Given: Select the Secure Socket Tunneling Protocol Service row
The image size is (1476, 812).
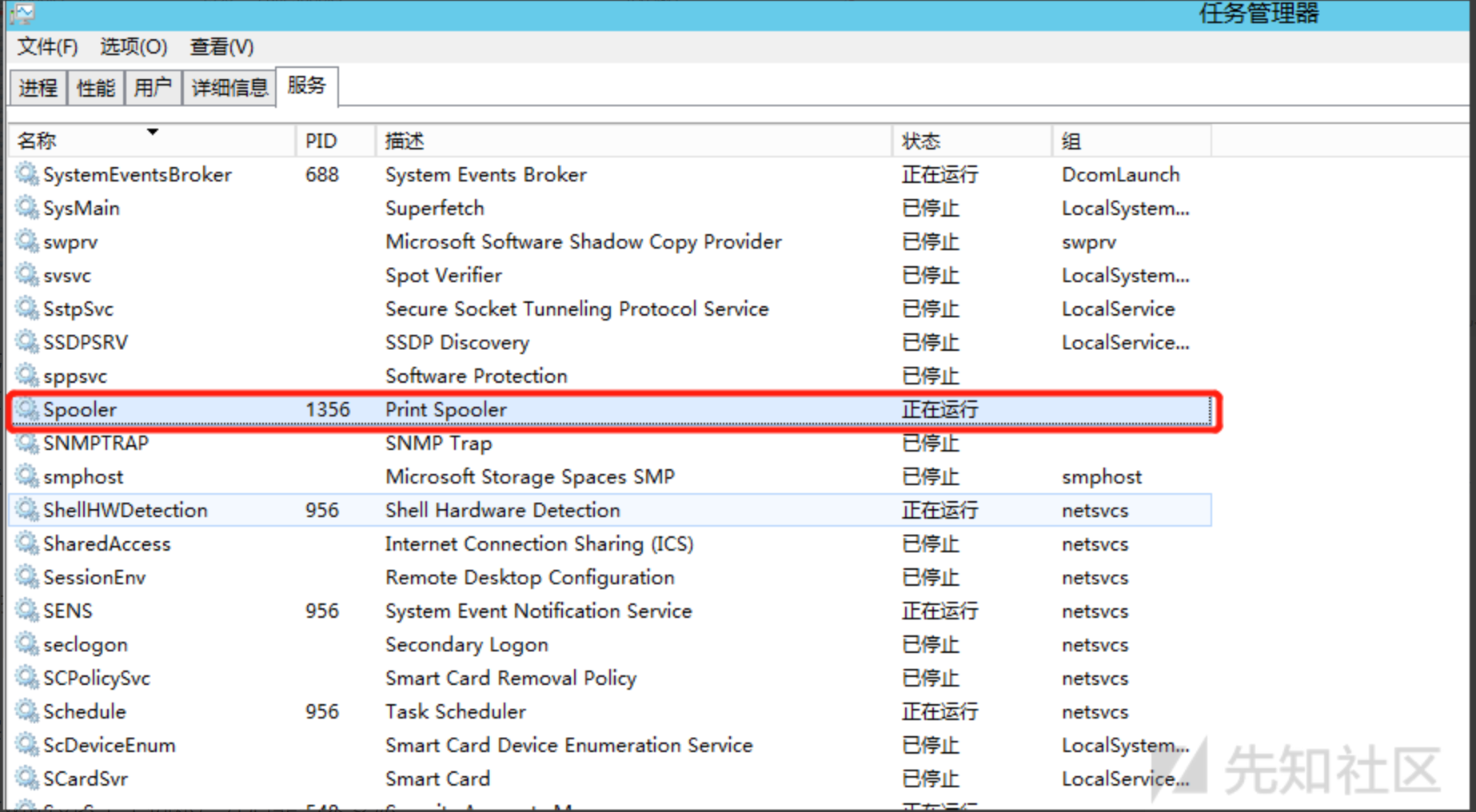Looking at the screenshot, I should point(576,309).
